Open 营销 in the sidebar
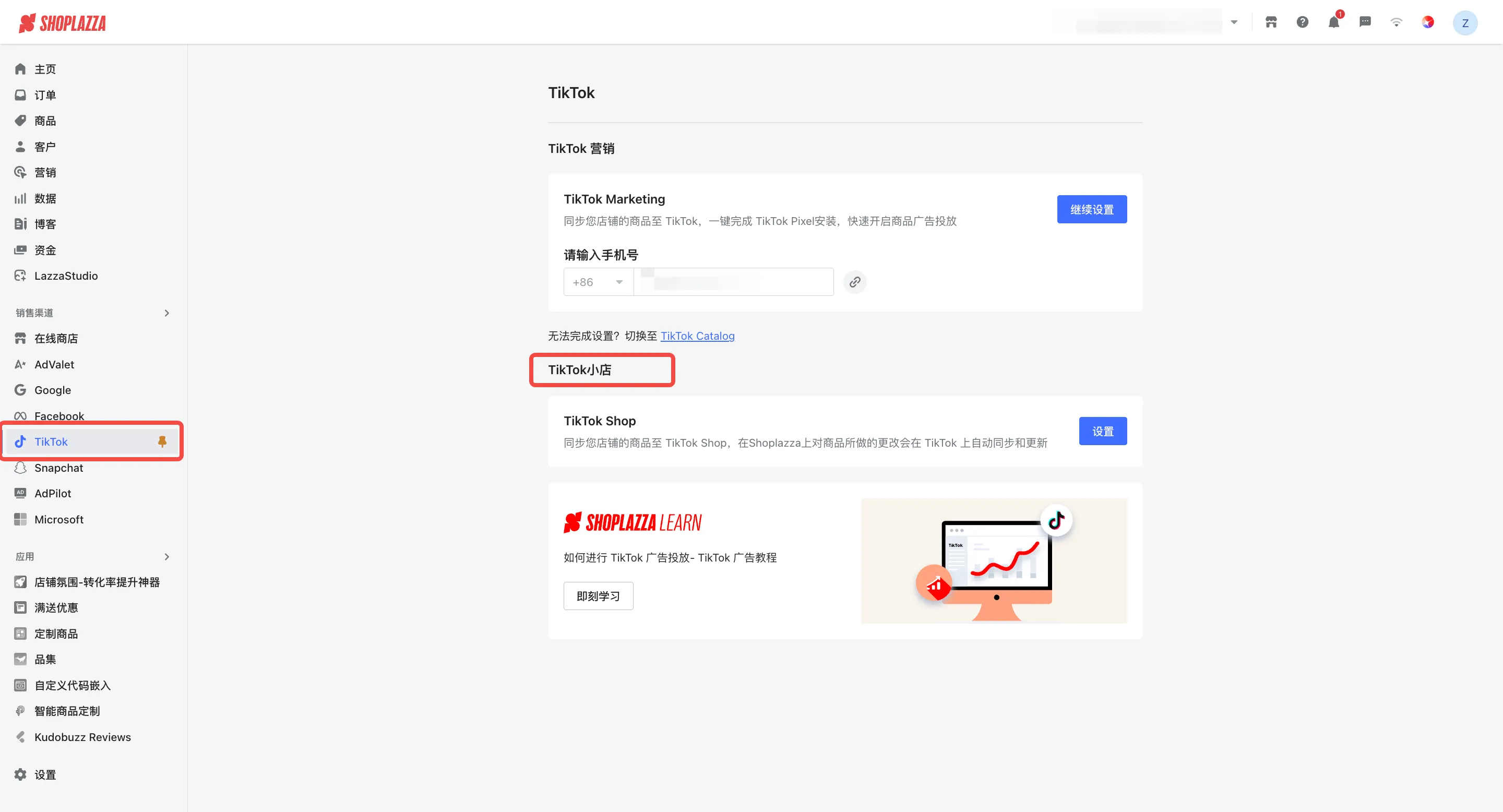Image resolution: width=1503 pixels, height=812 pixels. pyautogui.click(x=45, y=172)
